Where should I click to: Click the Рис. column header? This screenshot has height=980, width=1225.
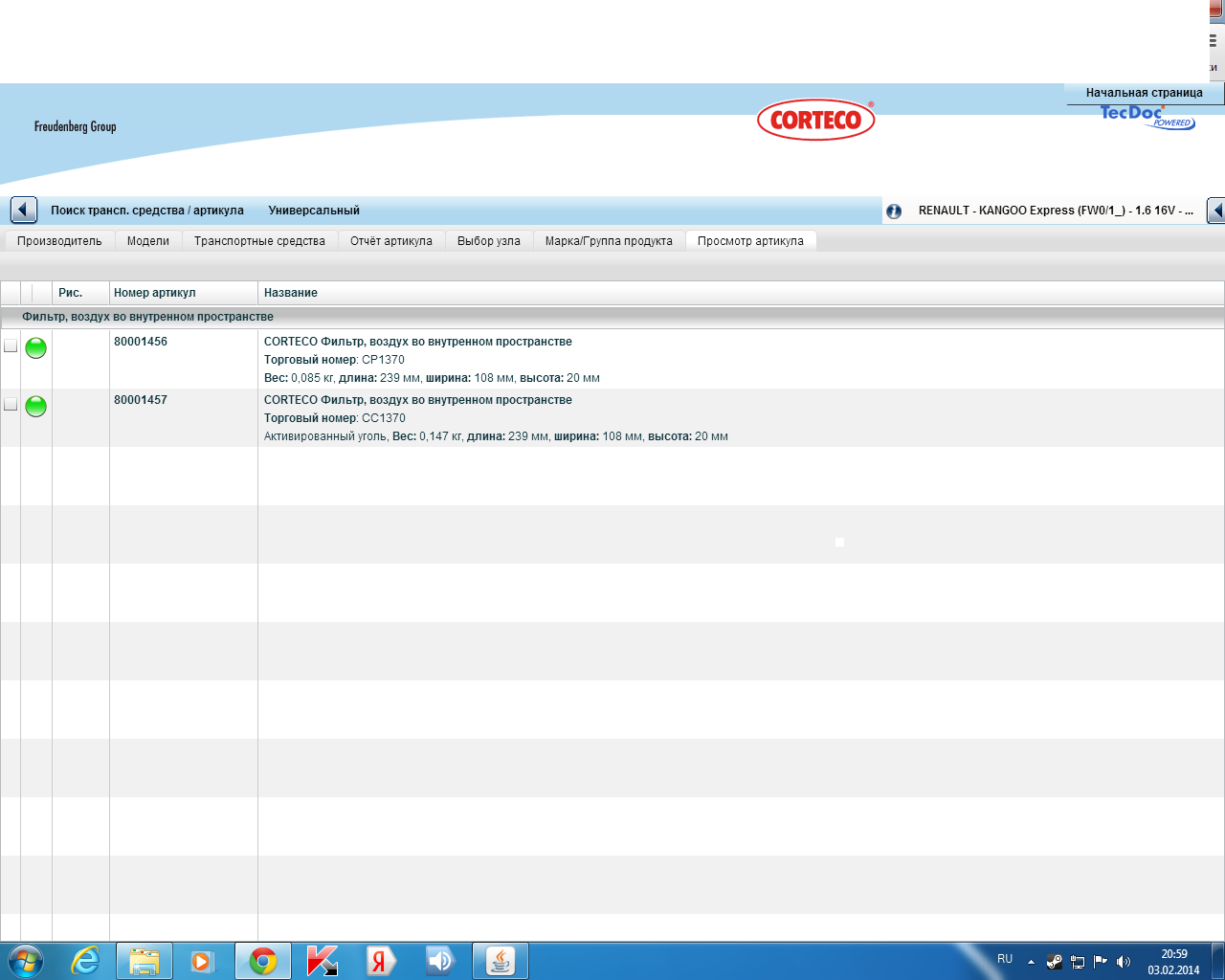(x=80, y=293)
